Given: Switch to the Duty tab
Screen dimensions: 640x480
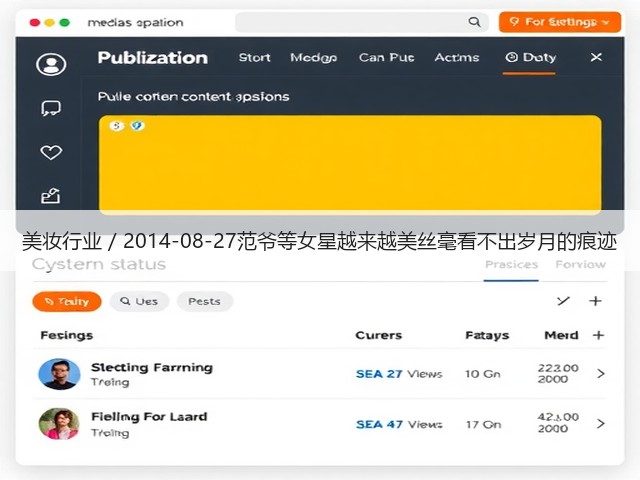Looking at the screenshot, I should pos(530,58).
